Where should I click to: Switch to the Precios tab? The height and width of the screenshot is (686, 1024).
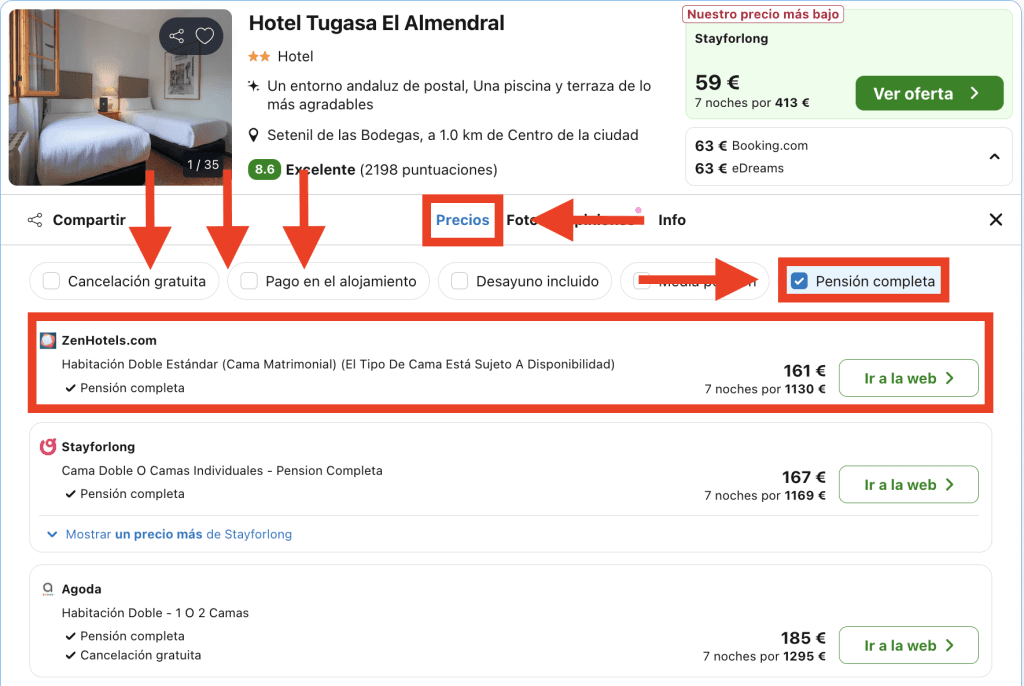[x=462, y=220]
